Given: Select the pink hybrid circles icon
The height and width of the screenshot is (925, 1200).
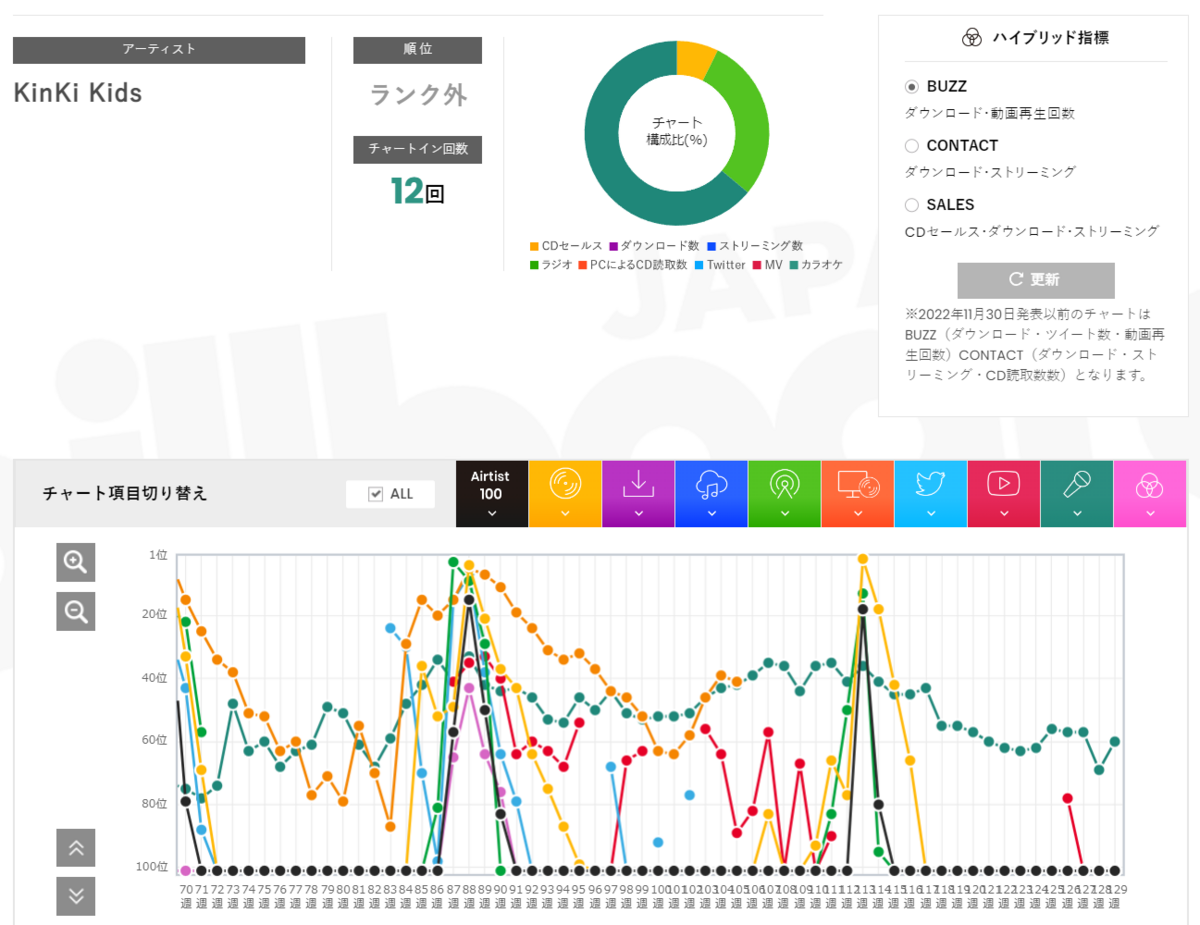Looking at the screenshot, I should 1150,485.
